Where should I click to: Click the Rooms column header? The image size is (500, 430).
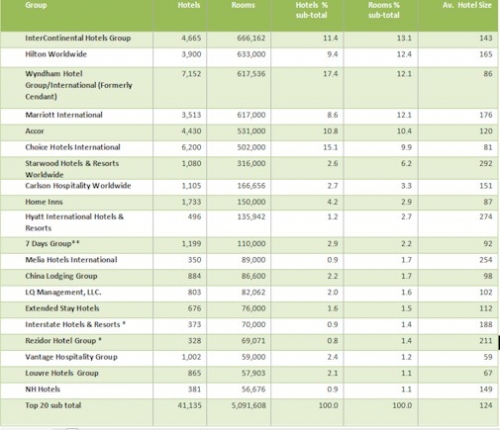coord(243,5)
